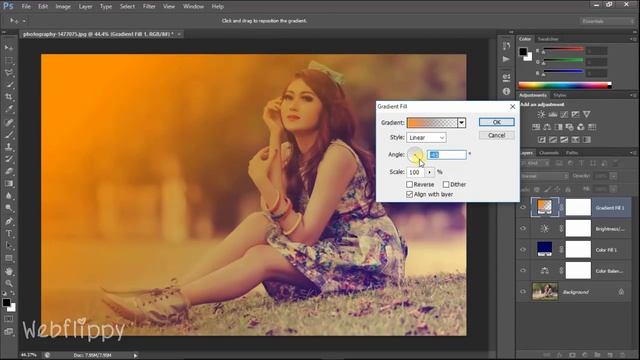Open the Color panel options menu

click(633, 39)
